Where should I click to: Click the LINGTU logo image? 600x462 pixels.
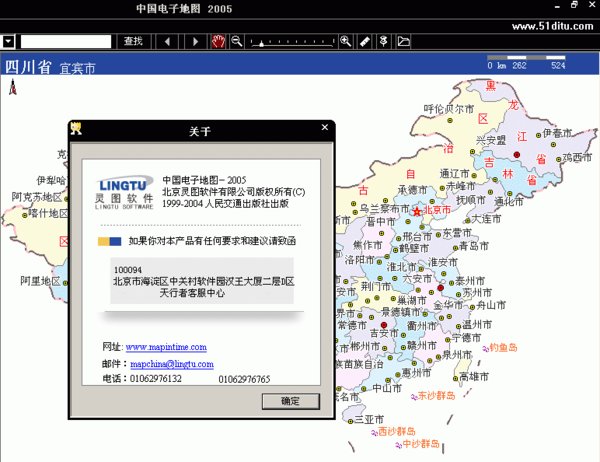pyautogui.click(x=124, y=192)
